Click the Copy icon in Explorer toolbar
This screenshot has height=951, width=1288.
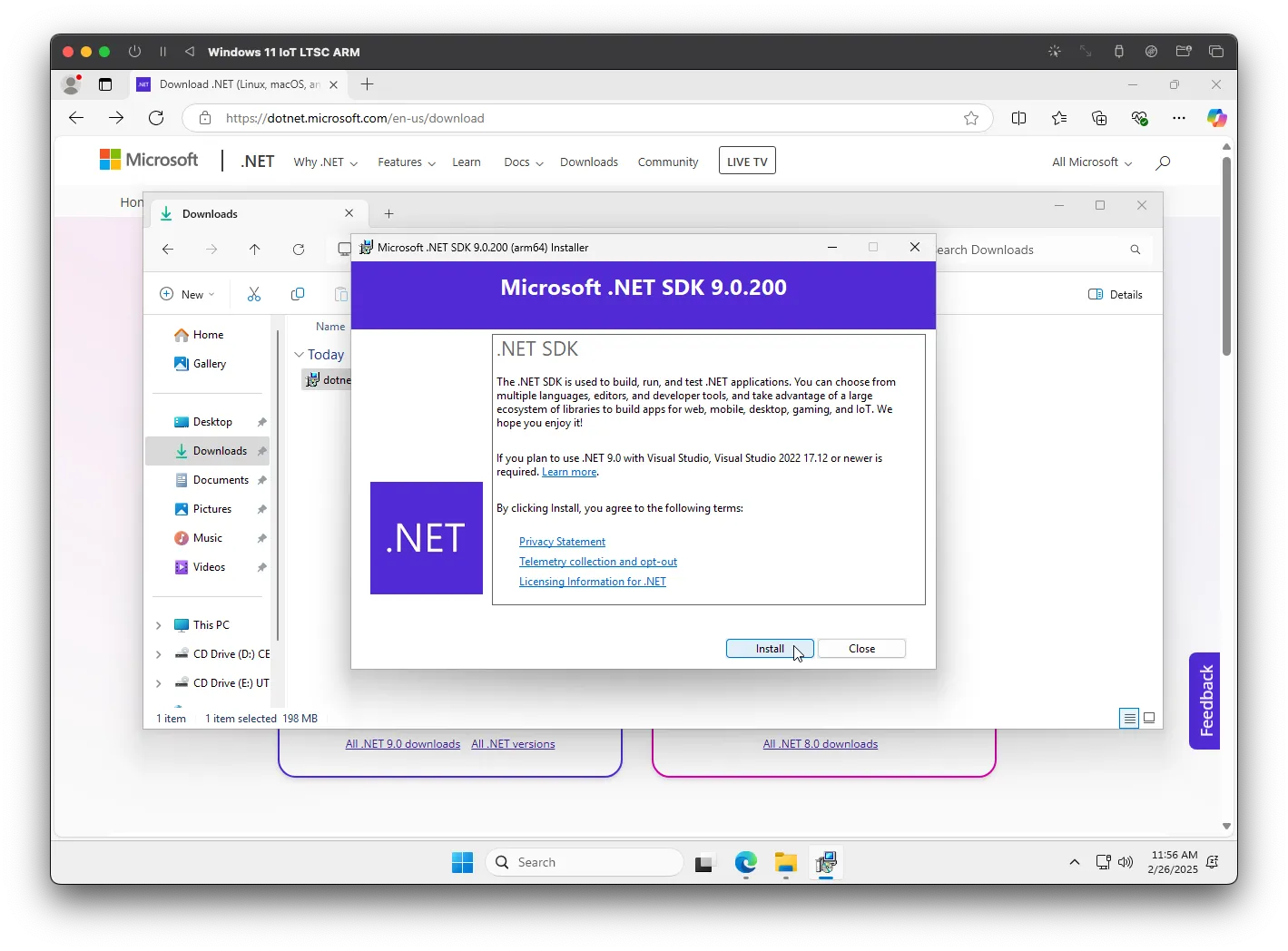coord(297,294)
